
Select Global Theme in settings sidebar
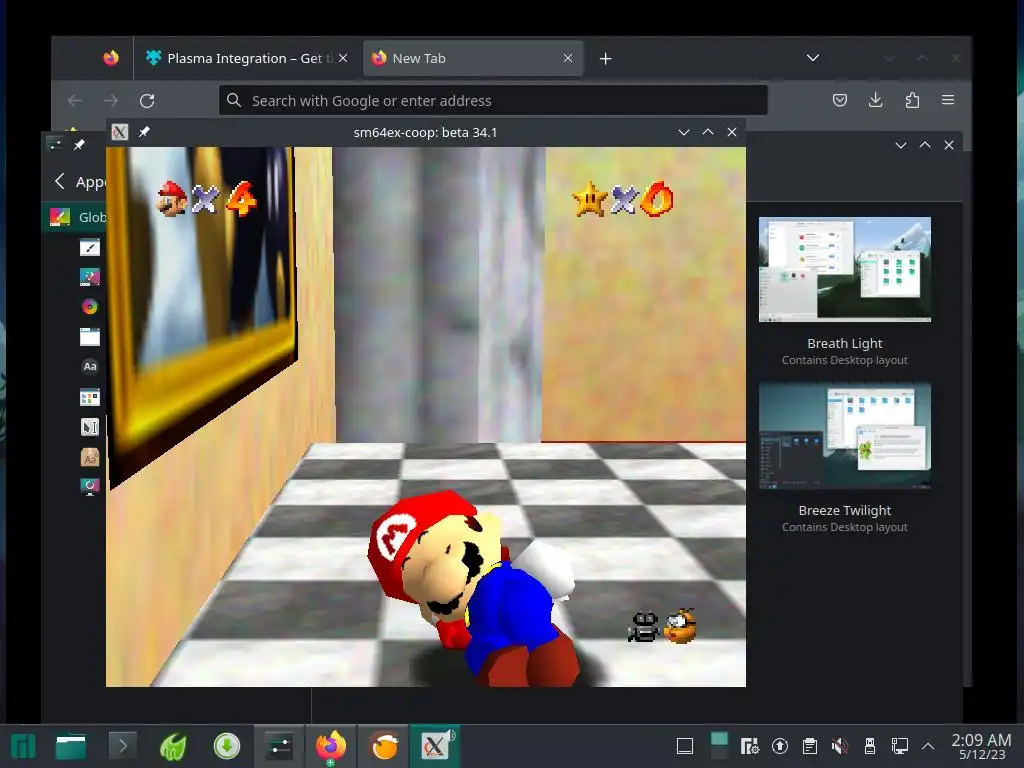pyautogui.click(x=75, y=217)
